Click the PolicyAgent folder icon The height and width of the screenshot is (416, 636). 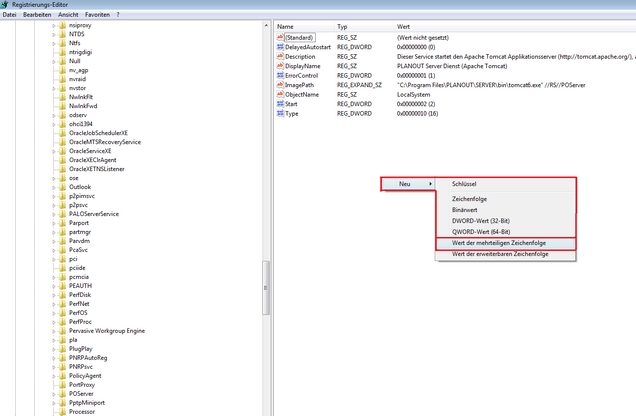(62, 376)
